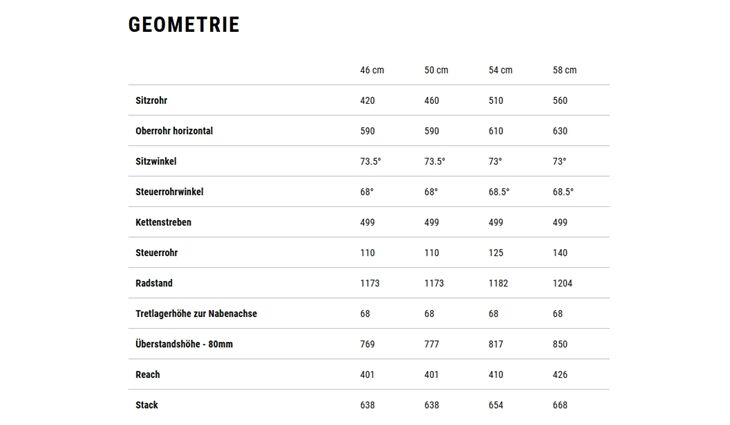Click the Überstandshöhe value 769
Image resolution: width=730 pixels, height=425 pixels.
point(368,344)
